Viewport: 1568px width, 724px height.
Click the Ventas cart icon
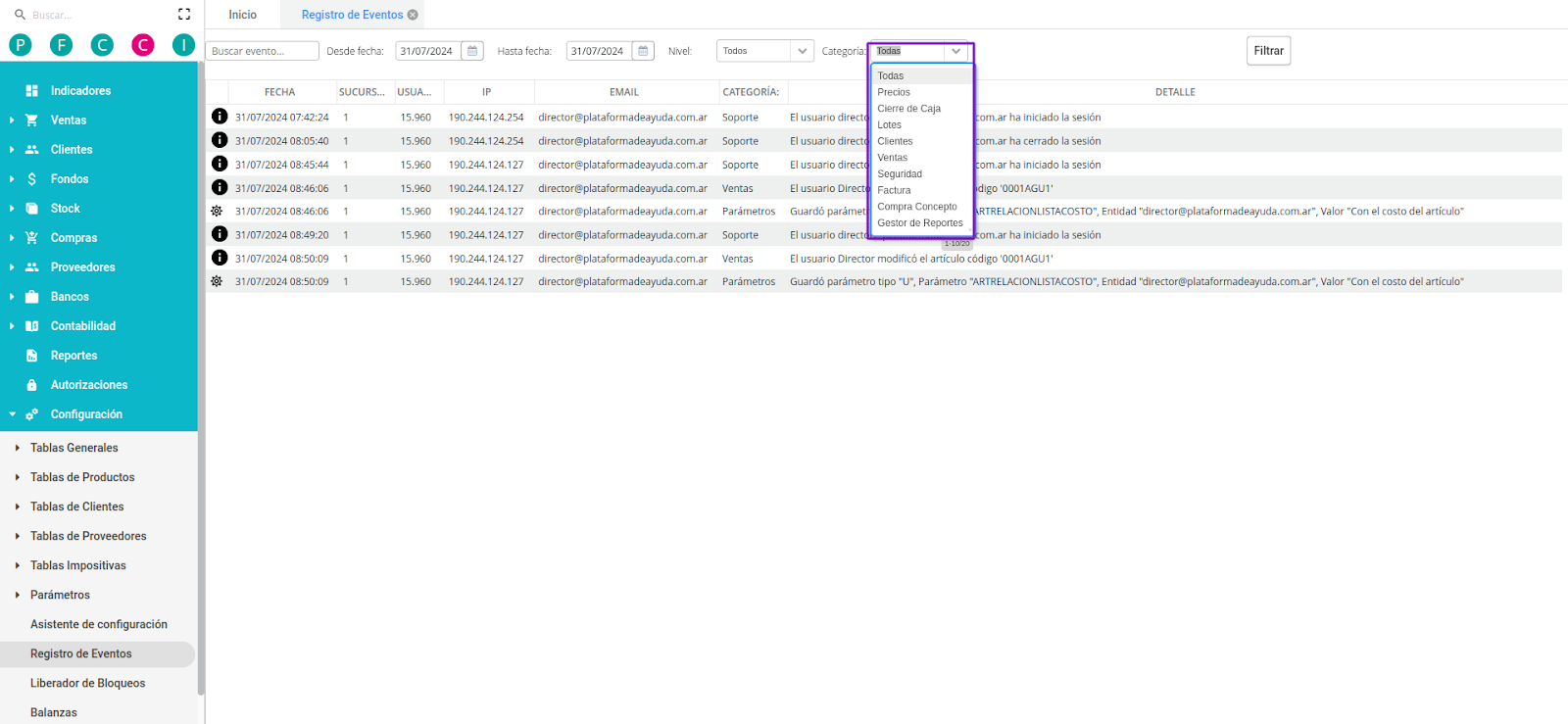[x=31, y=120]
